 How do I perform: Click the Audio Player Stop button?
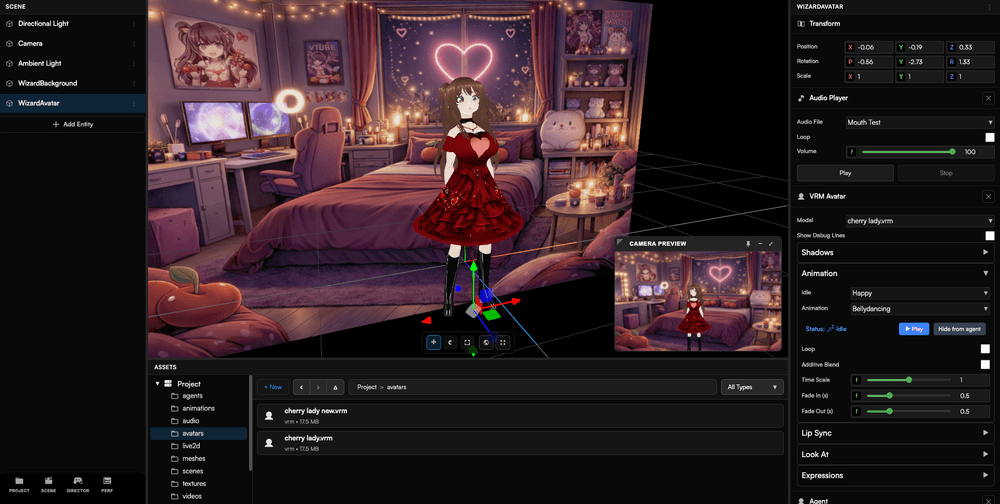click(x=946, y=173)
